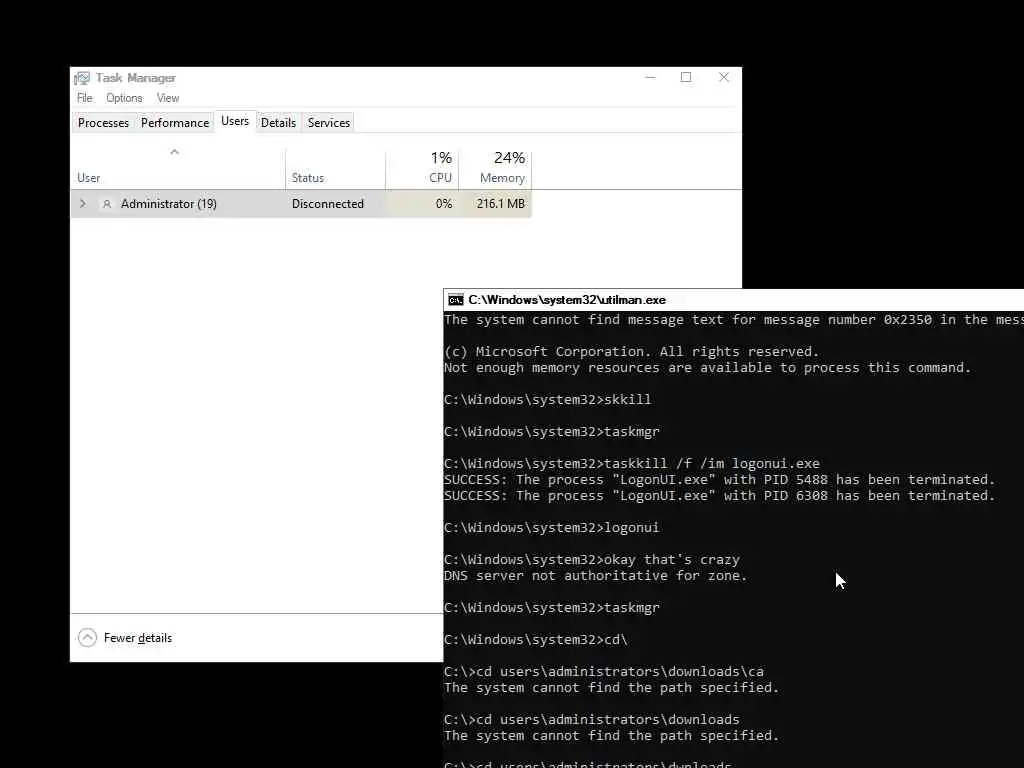This screenshot has height=768, width=1024.
Task: Switch to the Details tab
Action: pyautogui.click(x=278, y=123)
